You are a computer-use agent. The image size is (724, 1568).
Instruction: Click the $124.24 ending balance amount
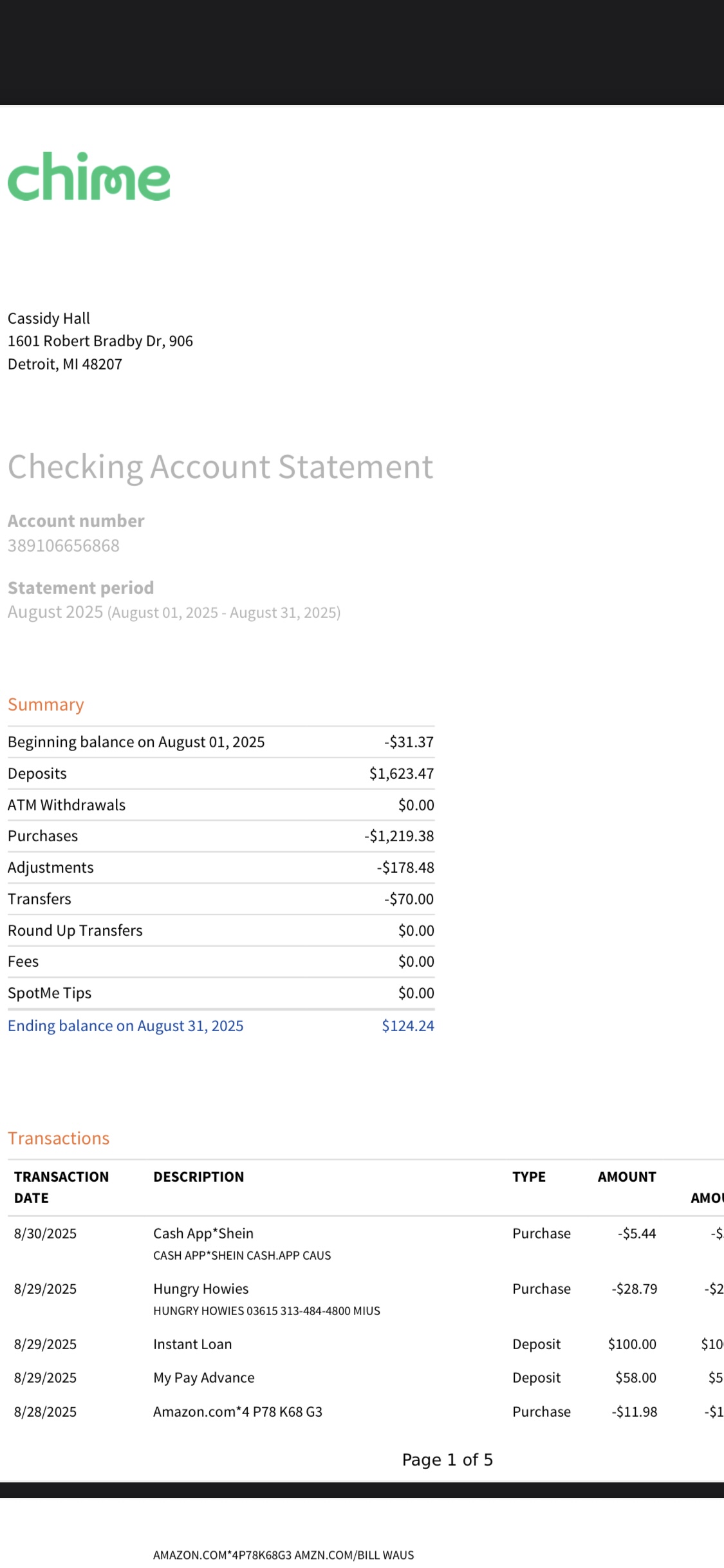pyautogui.click(x=407, y=1026)
